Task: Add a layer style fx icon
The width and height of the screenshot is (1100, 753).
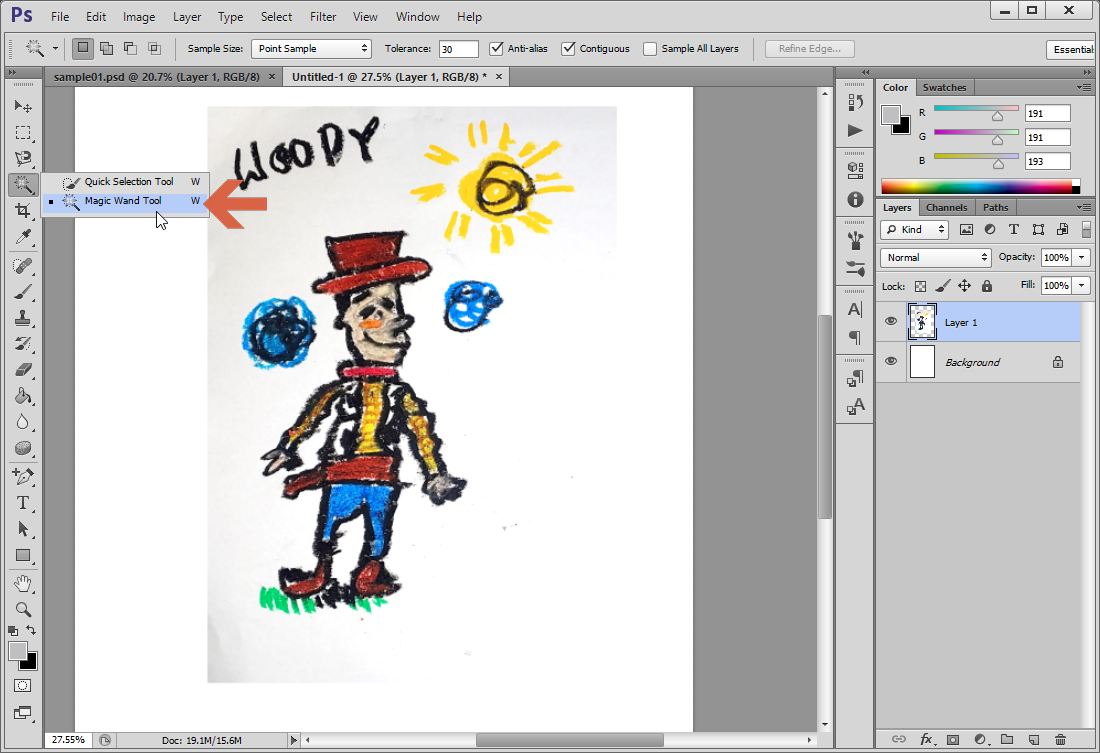Action: coord(927,739)
